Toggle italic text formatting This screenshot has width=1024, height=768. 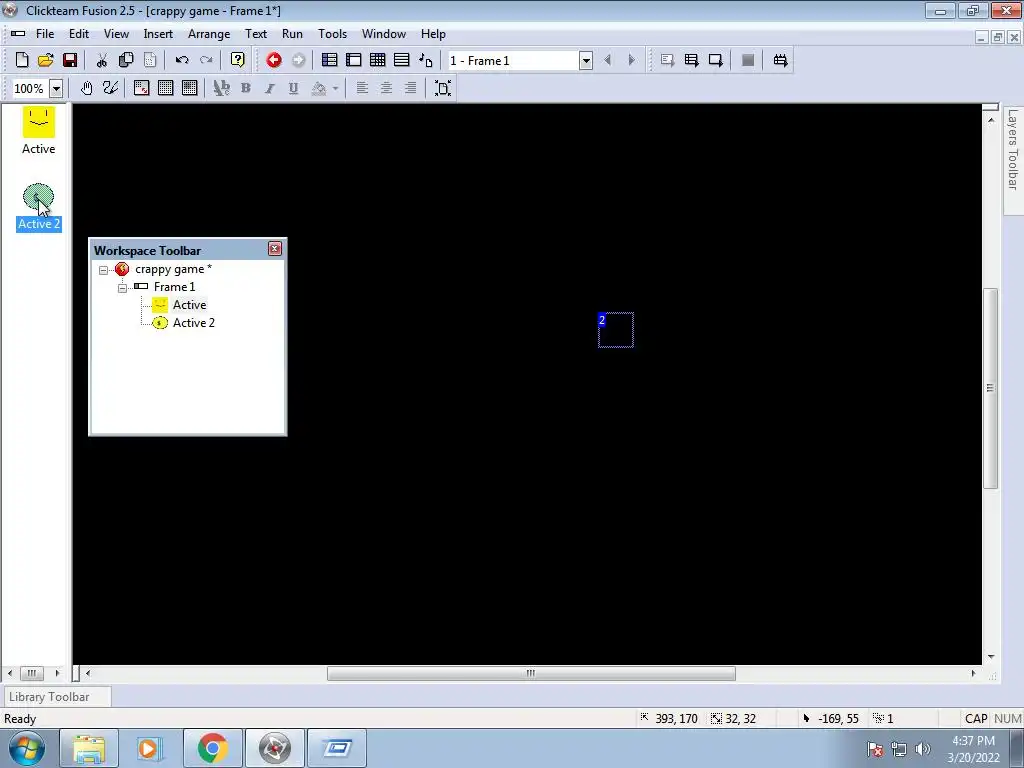pyautogui.click(x=270, y=88)
